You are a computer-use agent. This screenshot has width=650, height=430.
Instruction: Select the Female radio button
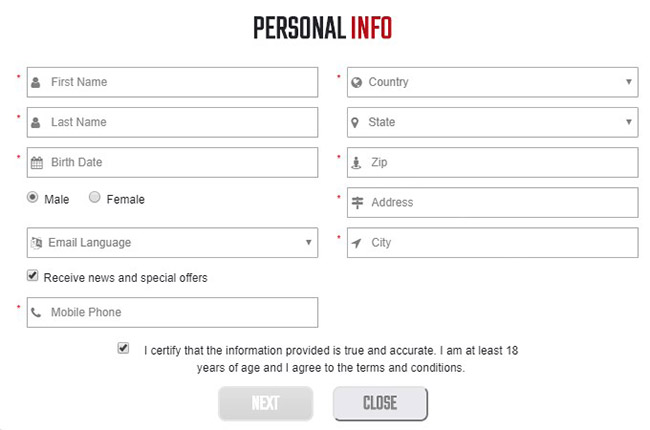pos(95,198)
